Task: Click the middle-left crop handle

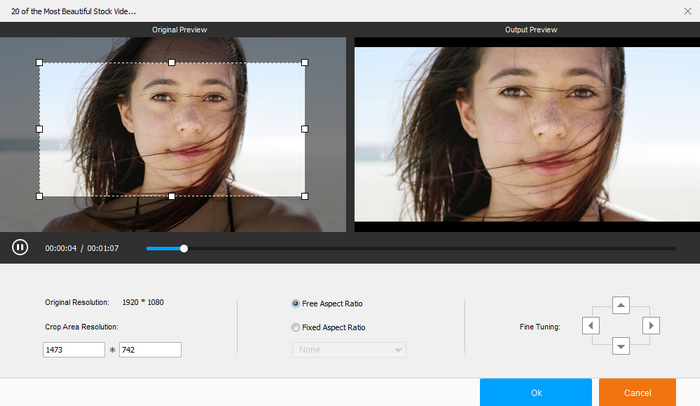Action: 39,129
